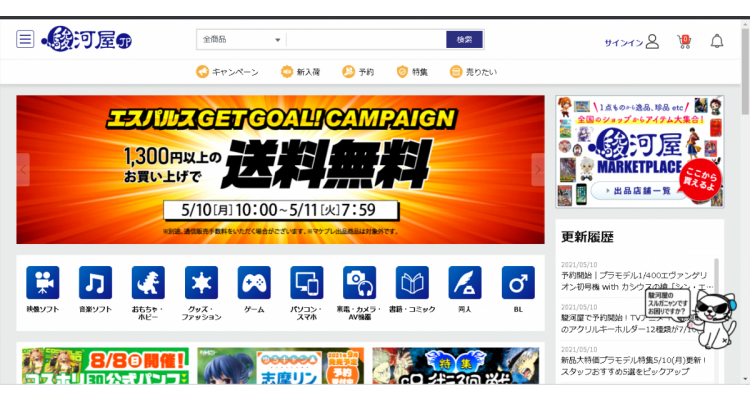Click the キャンペーン megaphone icon
The height and width of the screenshot is (400, 750).
pos(202,72)
